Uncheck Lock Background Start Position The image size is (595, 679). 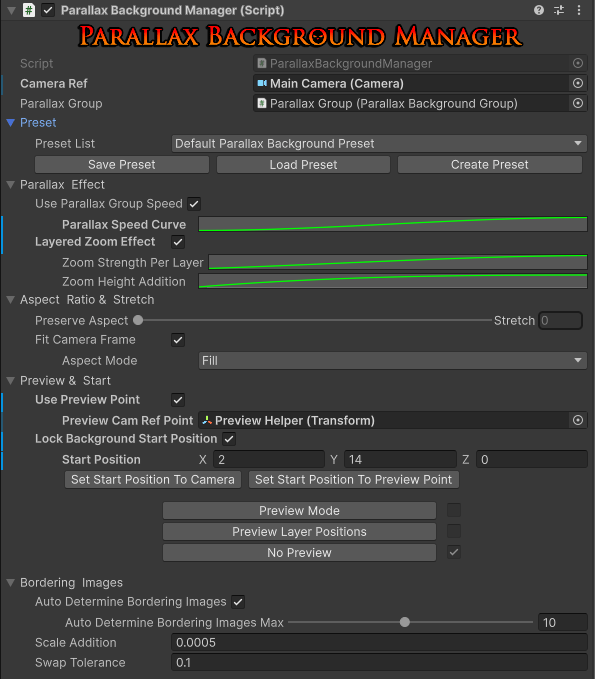click(x=229, y=439)
